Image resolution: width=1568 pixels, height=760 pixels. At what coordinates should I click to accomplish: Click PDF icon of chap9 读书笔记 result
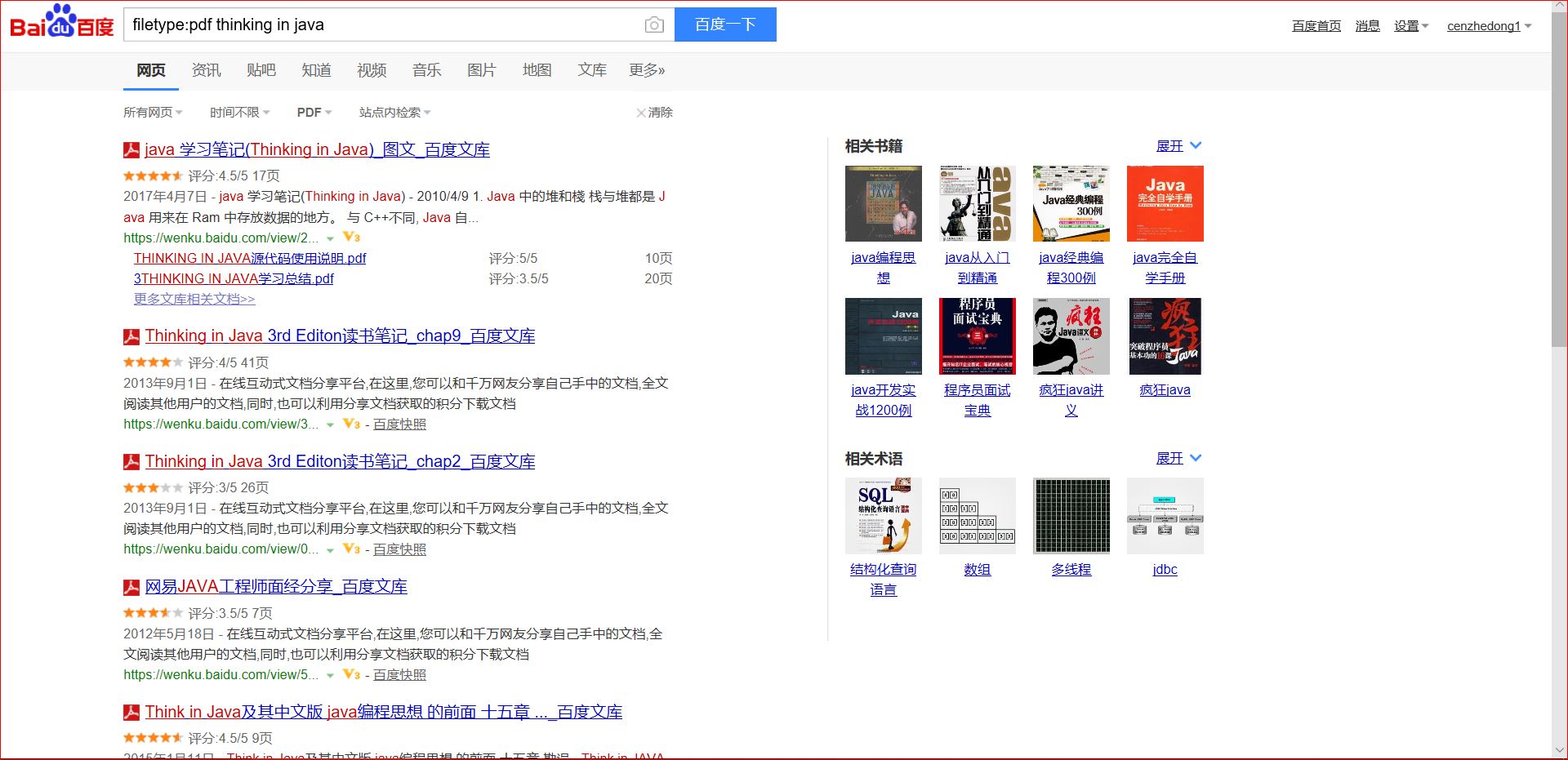(131, 336)
